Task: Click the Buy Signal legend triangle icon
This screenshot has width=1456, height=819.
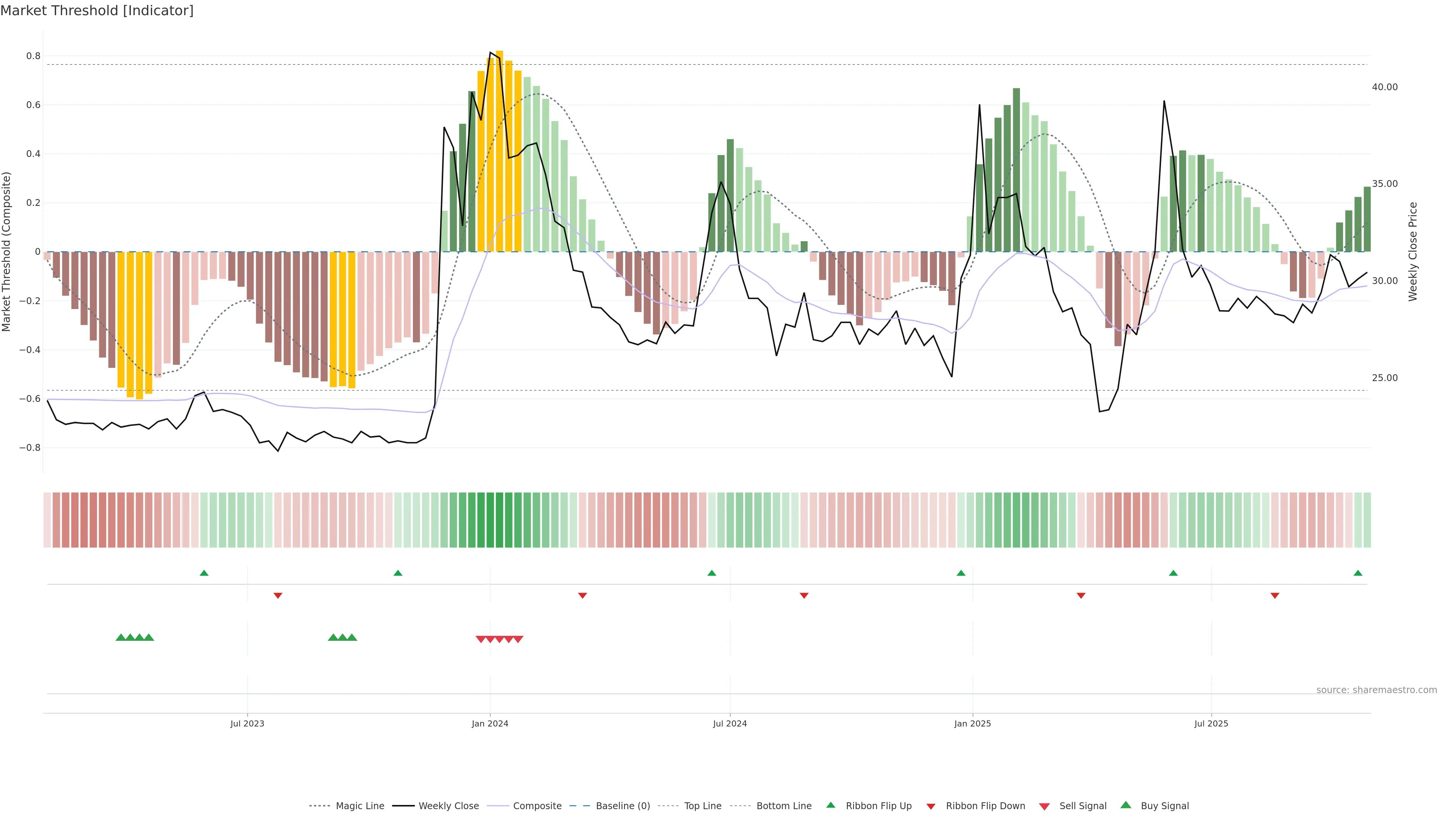Action: coord(1126,805)
